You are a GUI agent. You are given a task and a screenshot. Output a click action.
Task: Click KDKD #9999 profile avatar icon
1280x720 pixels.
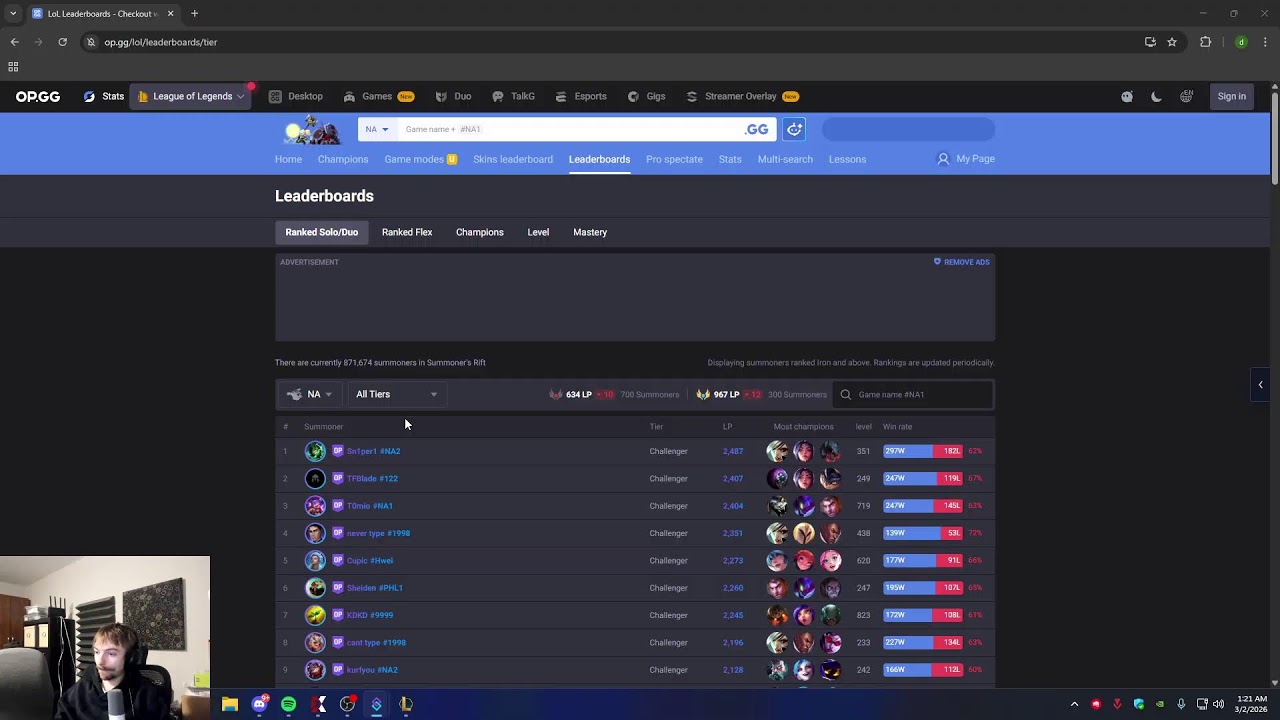[315, 615]
